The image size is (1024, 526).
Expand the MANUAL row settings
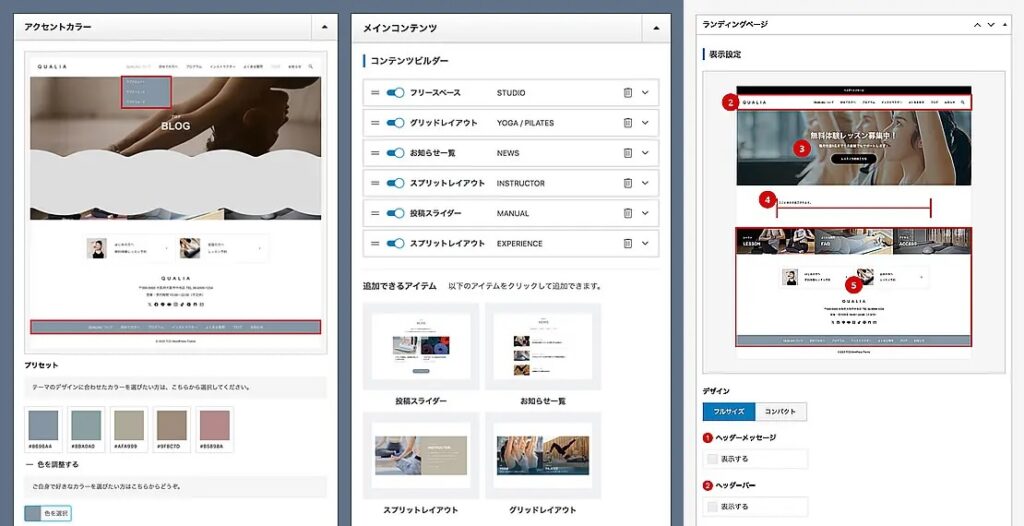click(645, 213)
